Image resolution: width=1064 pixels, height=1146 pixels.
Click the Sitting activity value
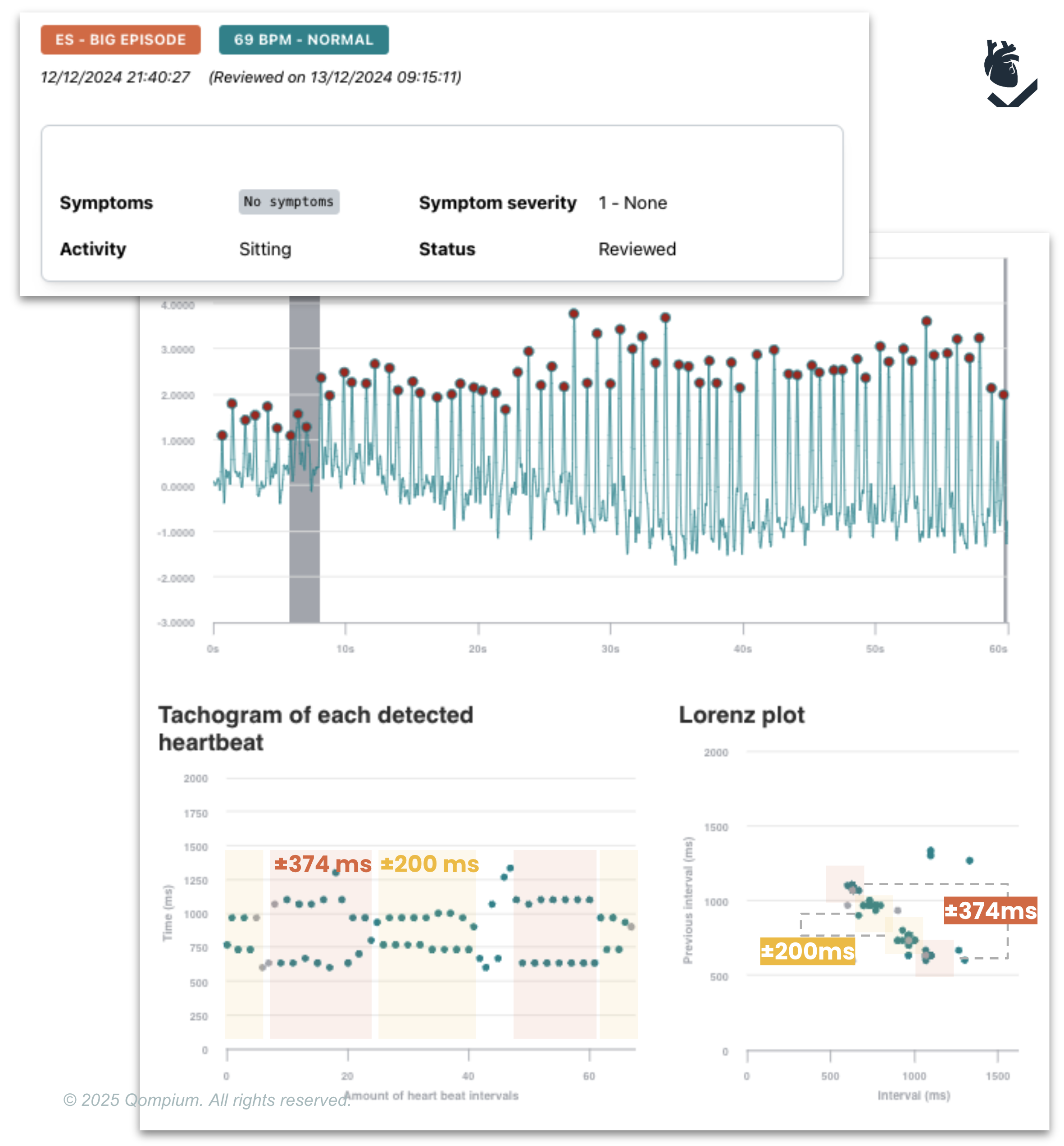pos(265,249)
